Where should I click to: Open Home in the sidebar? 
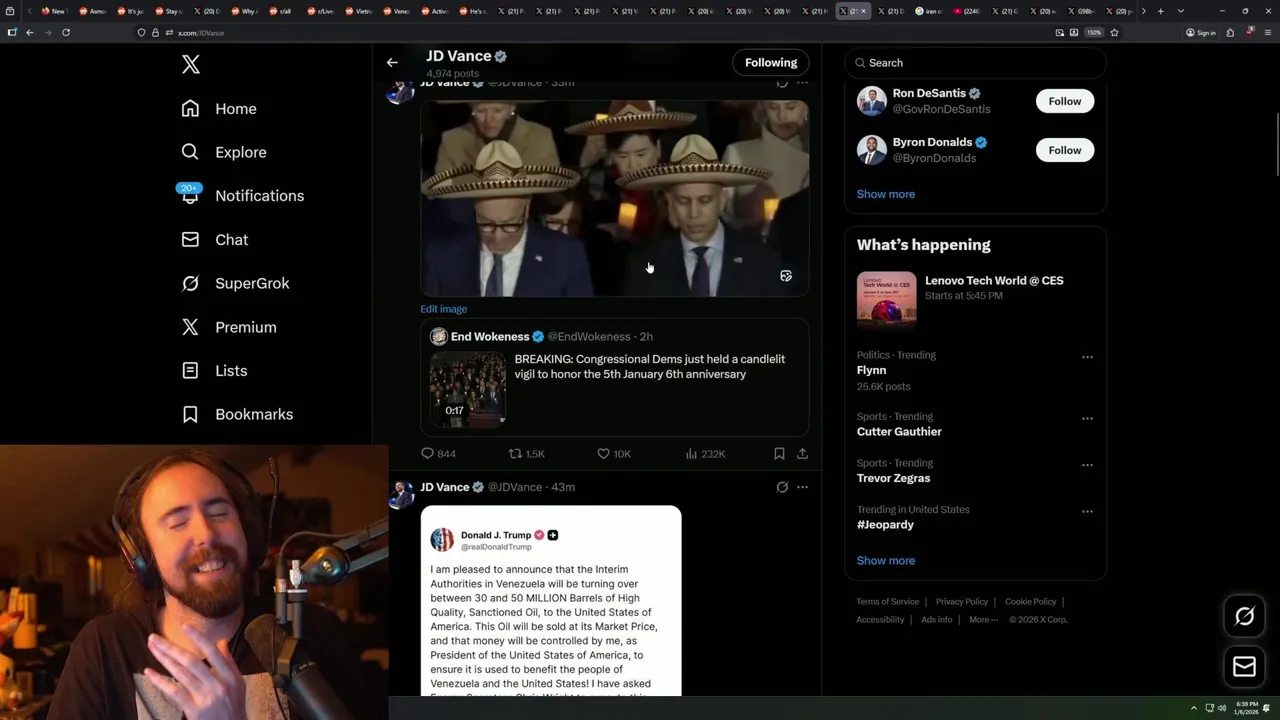click(219, 109)
